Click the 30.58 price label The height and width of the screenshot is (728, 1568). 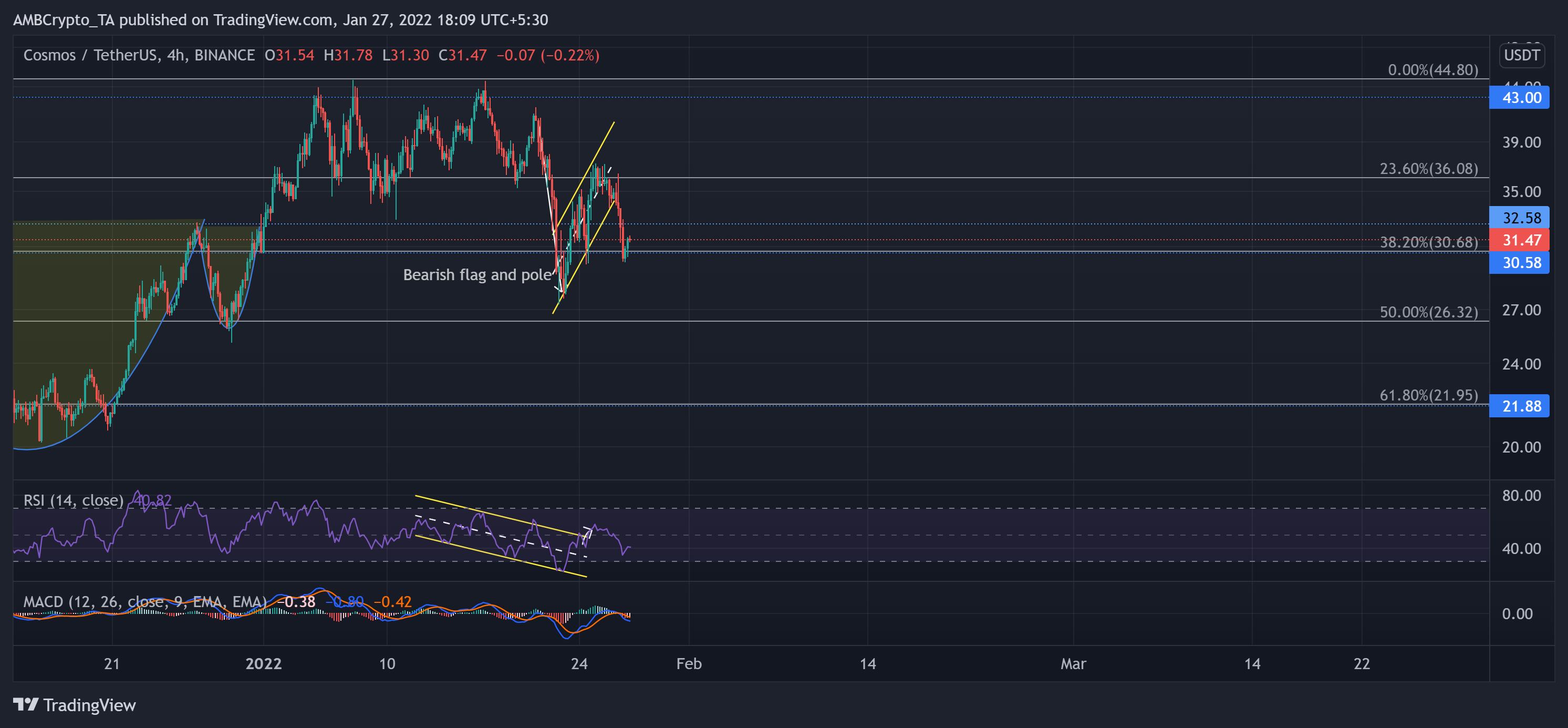1519,263
